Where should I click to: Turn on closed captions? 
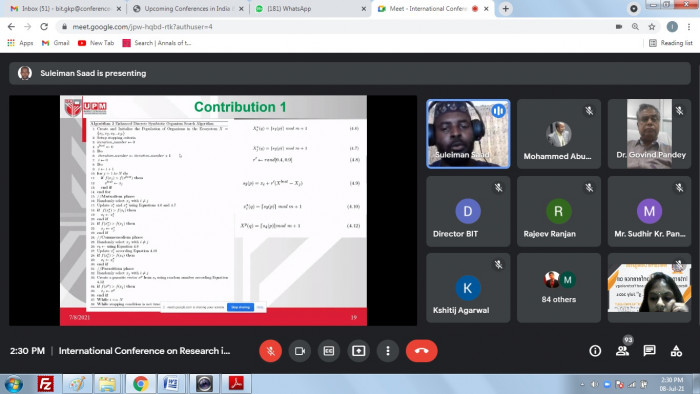tap(329, 351)
